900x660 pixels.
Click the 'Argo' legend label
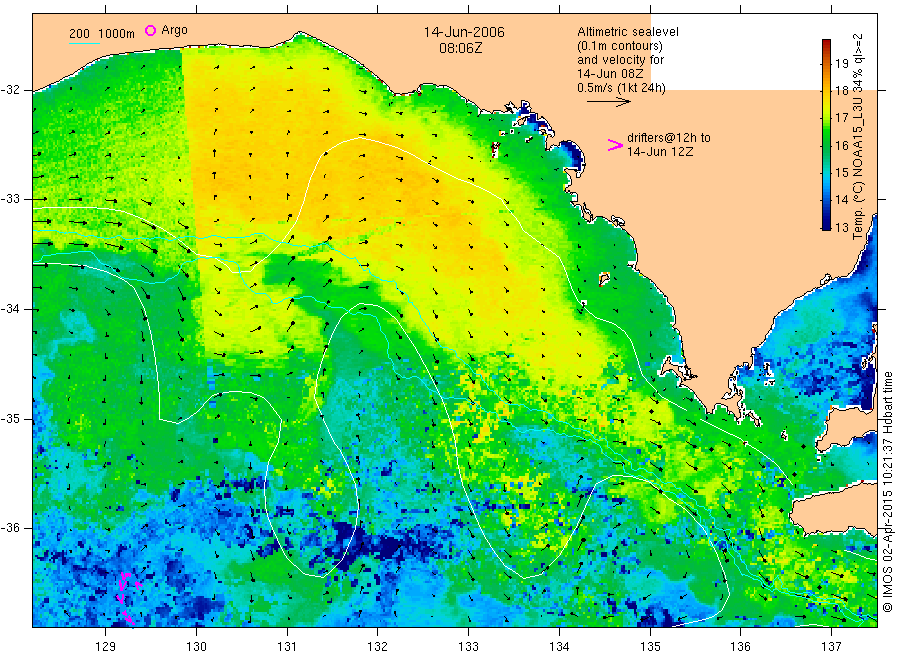pos(174,30)
